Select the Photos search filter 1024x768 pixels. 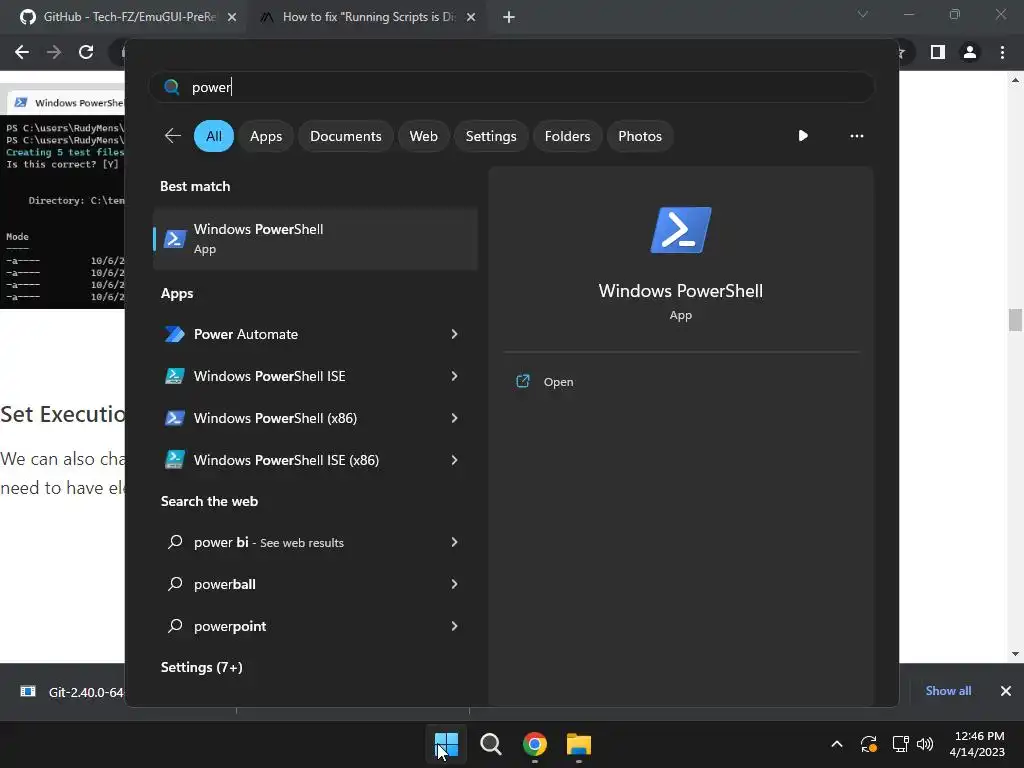tap(640, 136)
